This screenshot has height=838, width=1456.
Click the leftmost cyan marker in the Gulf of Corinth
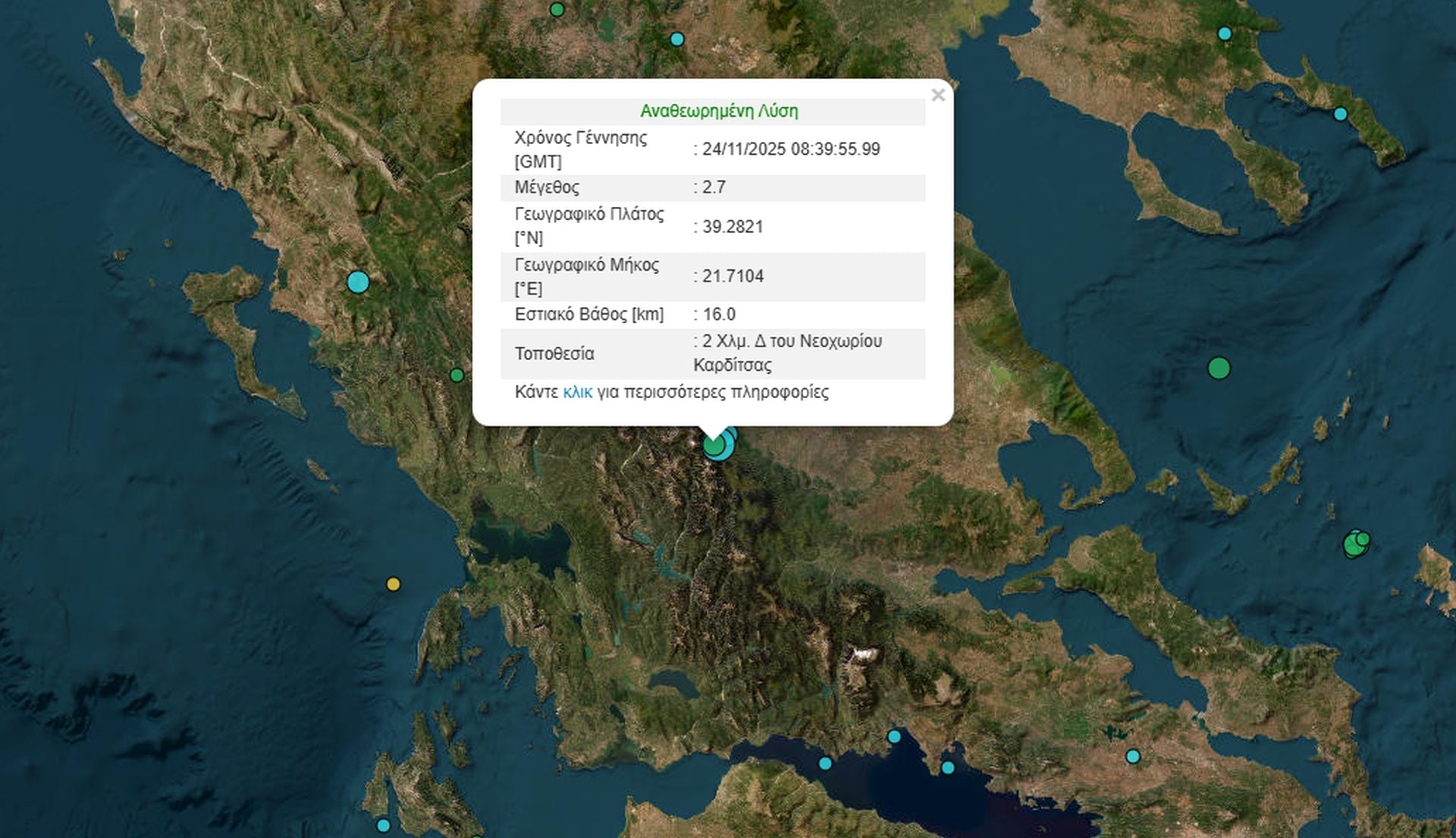(x=825, y=763)
